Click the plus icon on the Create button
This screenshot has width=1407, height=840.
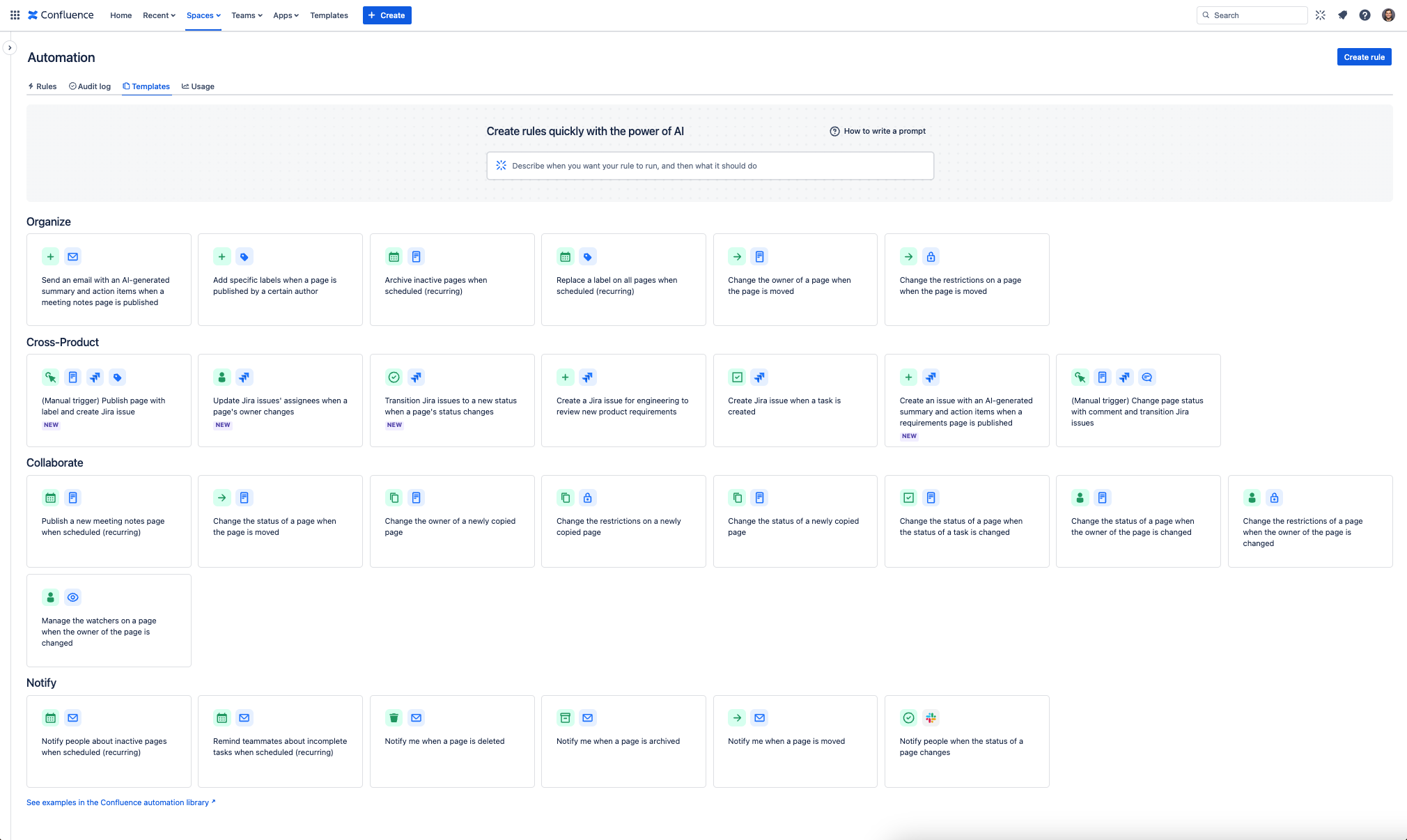click(x=371, y=15)
